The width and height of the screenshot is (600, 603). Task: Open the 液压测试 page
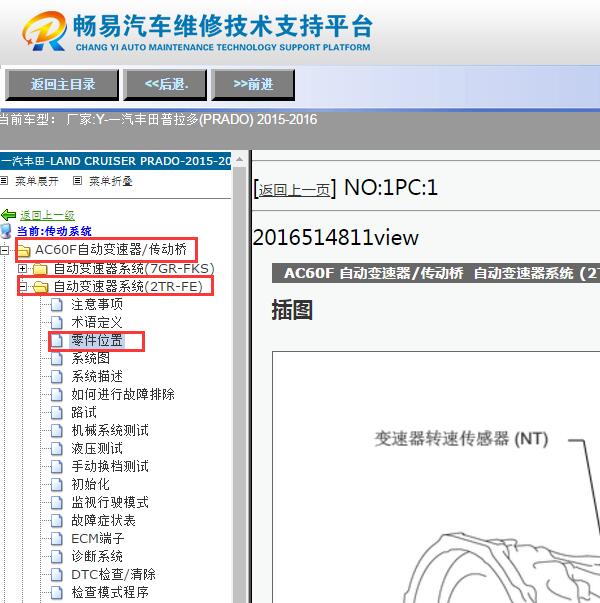click(97, 448)
